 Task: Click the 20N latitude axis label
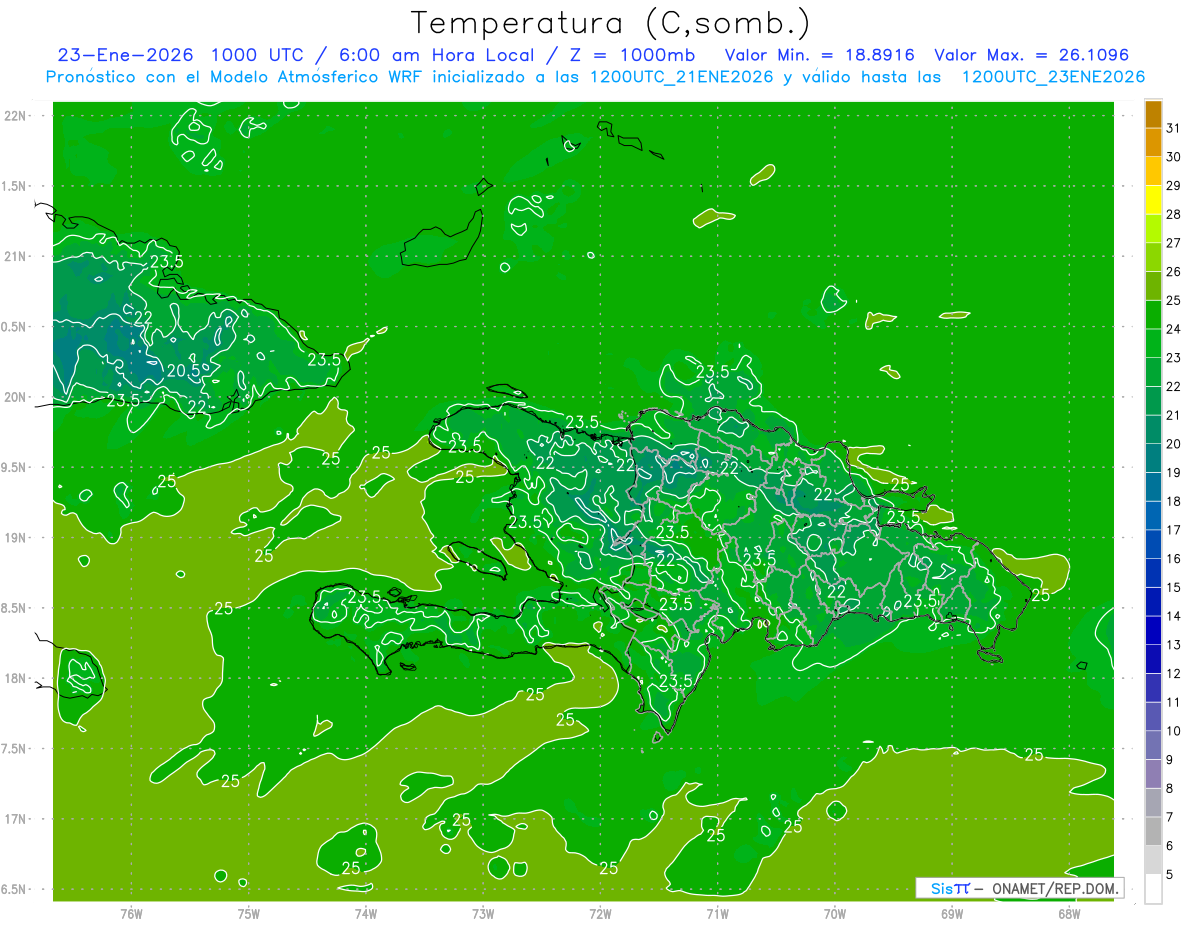[15, 397]
